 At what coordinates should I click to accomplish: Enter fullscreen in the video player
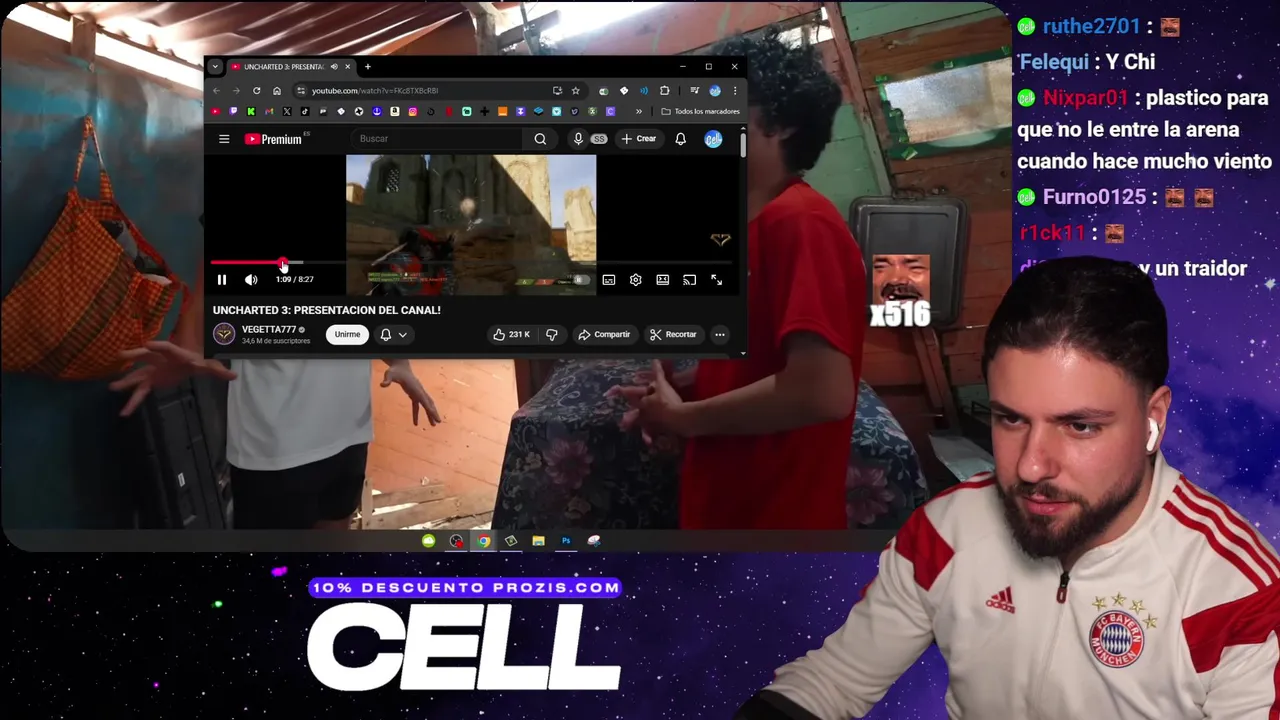pyautogui.click(x=716, y=280)
